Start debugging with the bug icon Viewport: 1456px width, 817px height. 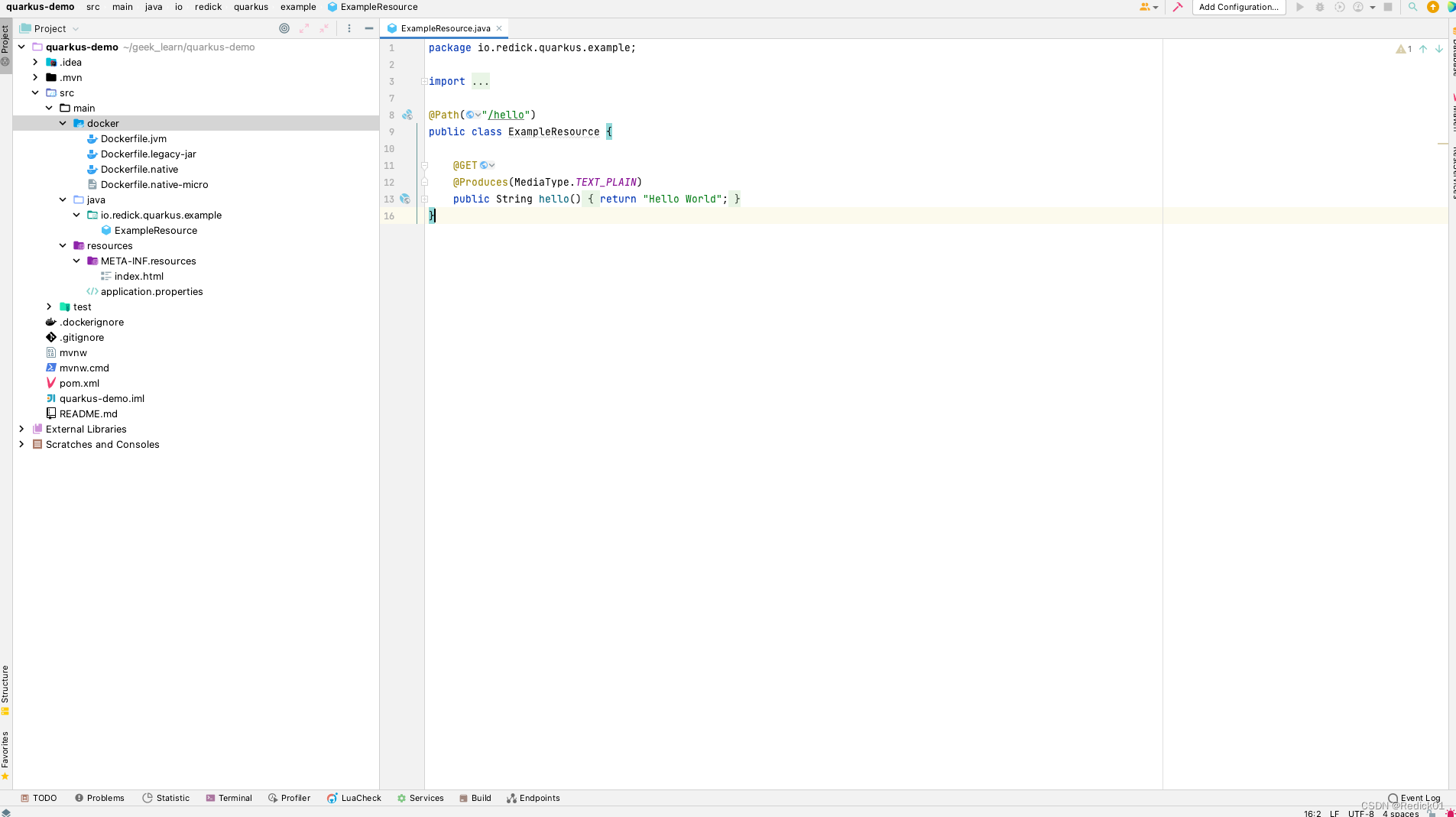(x=1320, y=7)
